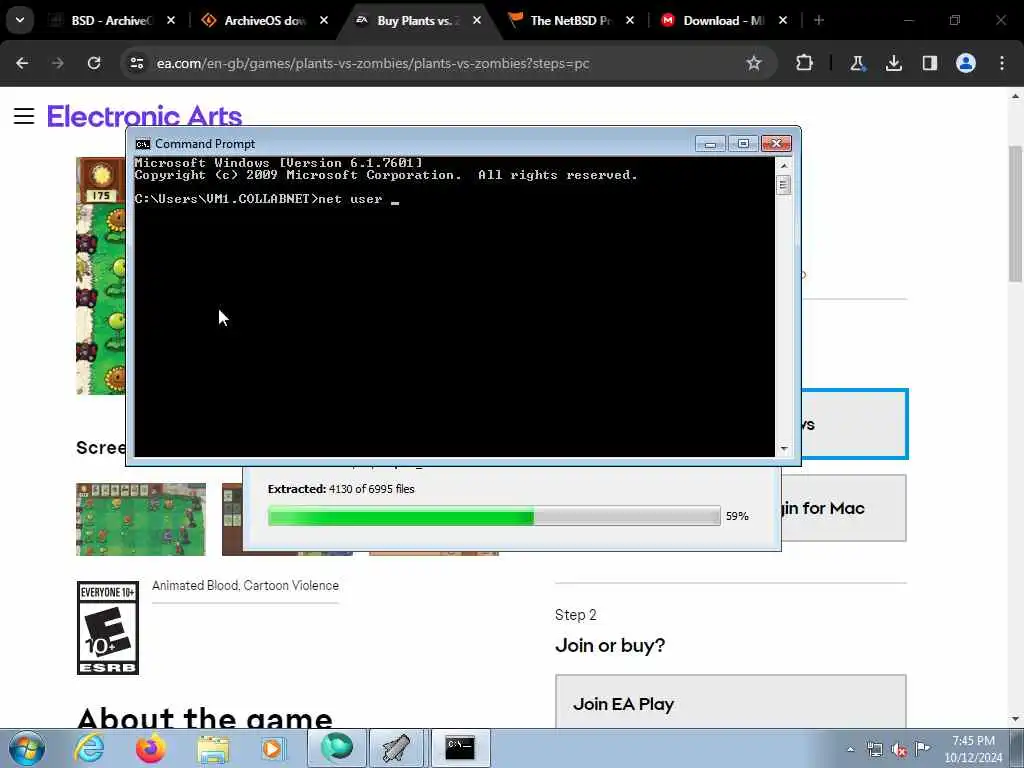The image size is (1024, 768).
Task: Click Command Prompt scrollbar down arrow
Action: point(784,449)
